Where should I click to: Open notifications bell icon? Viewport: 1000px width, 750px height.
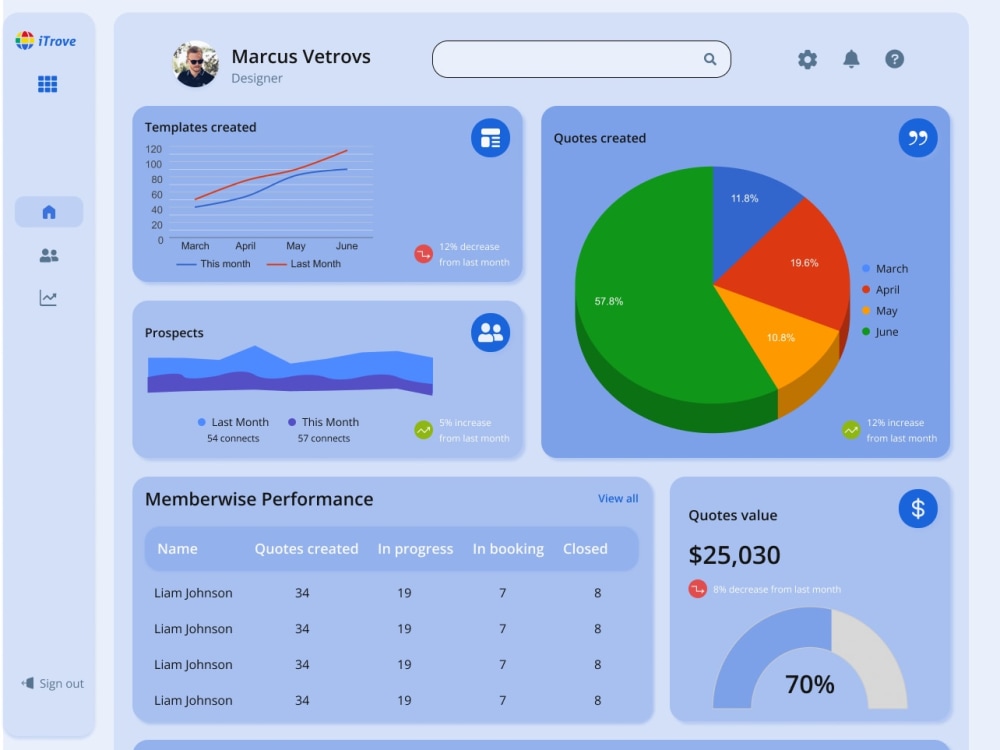(x=851, y=59)
